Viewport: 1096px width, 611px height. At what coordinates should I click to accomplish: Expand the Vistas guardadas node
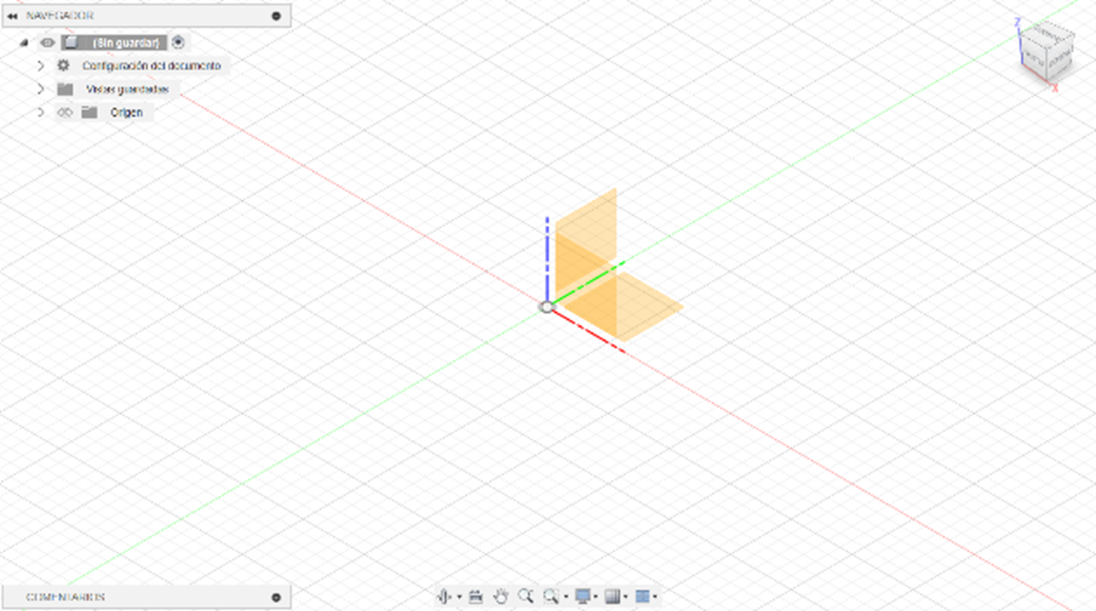[x=41, y=89]
